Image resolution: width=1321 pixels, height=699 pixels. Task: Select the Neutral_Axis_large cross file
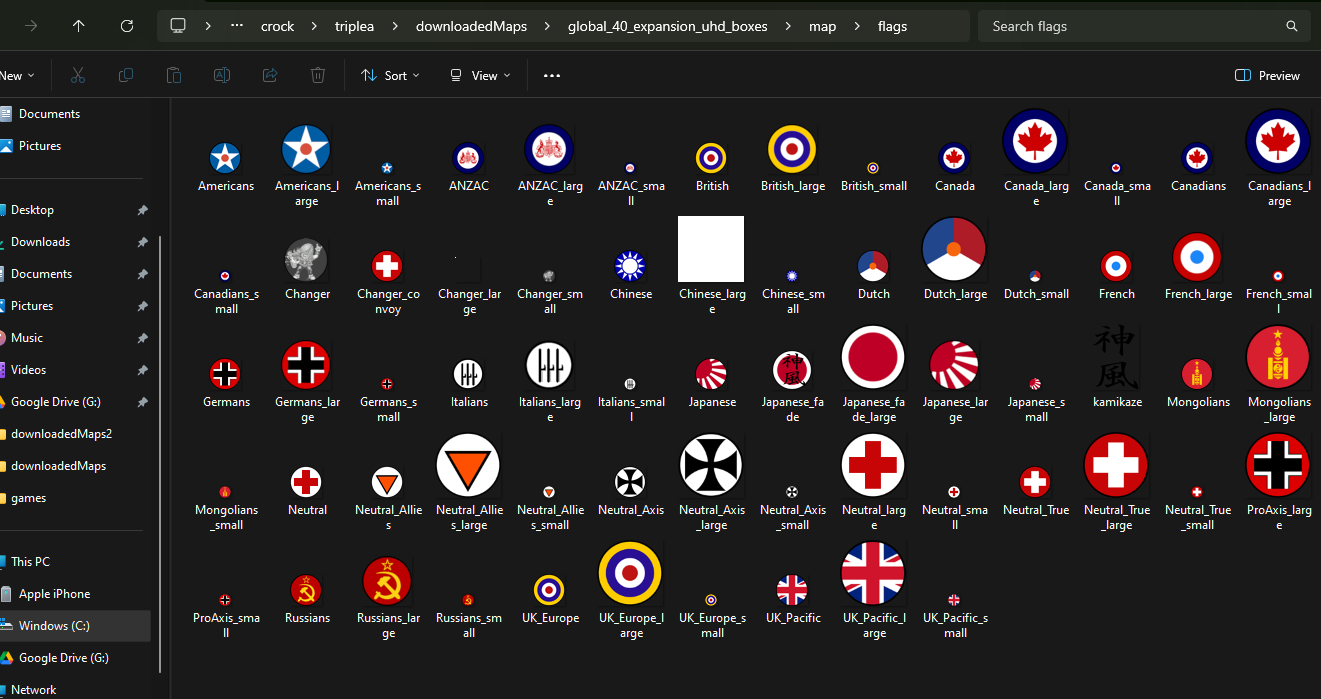coord(711,465)
